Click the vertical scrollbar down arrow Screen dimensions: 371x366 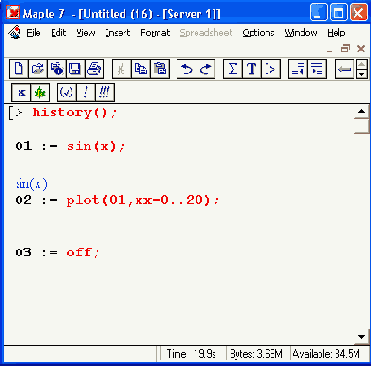[x=361, y=337]
